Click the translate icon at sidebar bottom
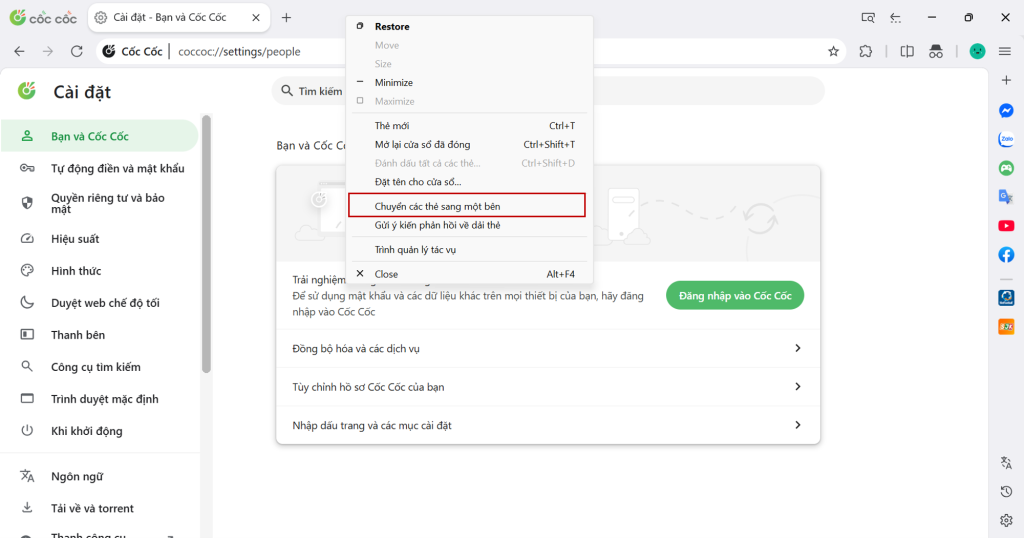The height and width of the screenshot is (538, 1024). pyautogui.click(x=1006, y=463)
